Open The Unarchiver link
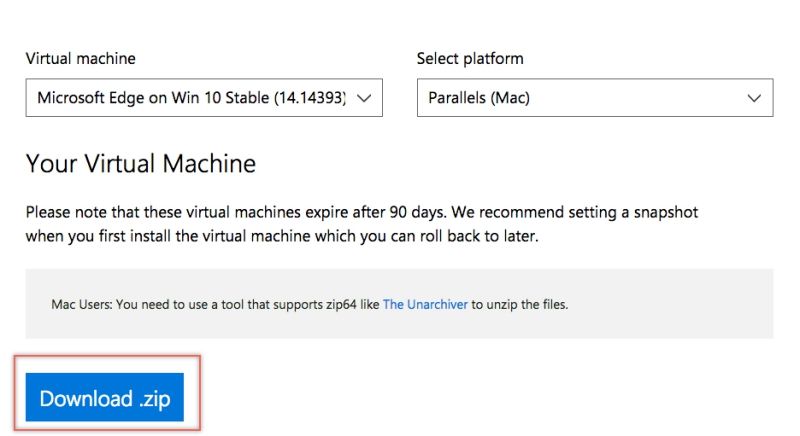This screenshot has width=800, height=436. pos(425,304)
